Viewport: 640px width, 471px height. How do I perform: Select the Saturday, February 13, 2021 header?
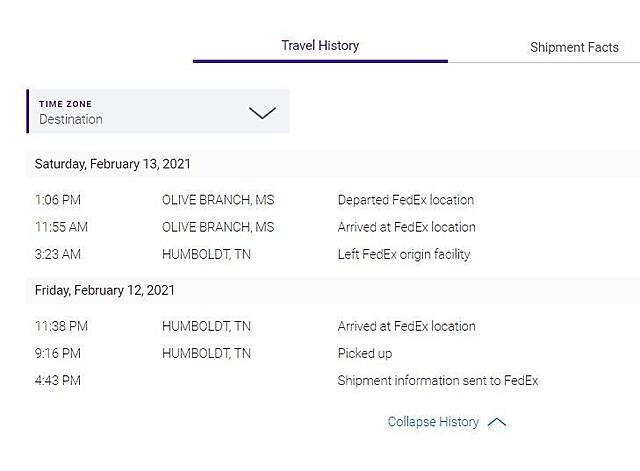[x=113, y=164]
